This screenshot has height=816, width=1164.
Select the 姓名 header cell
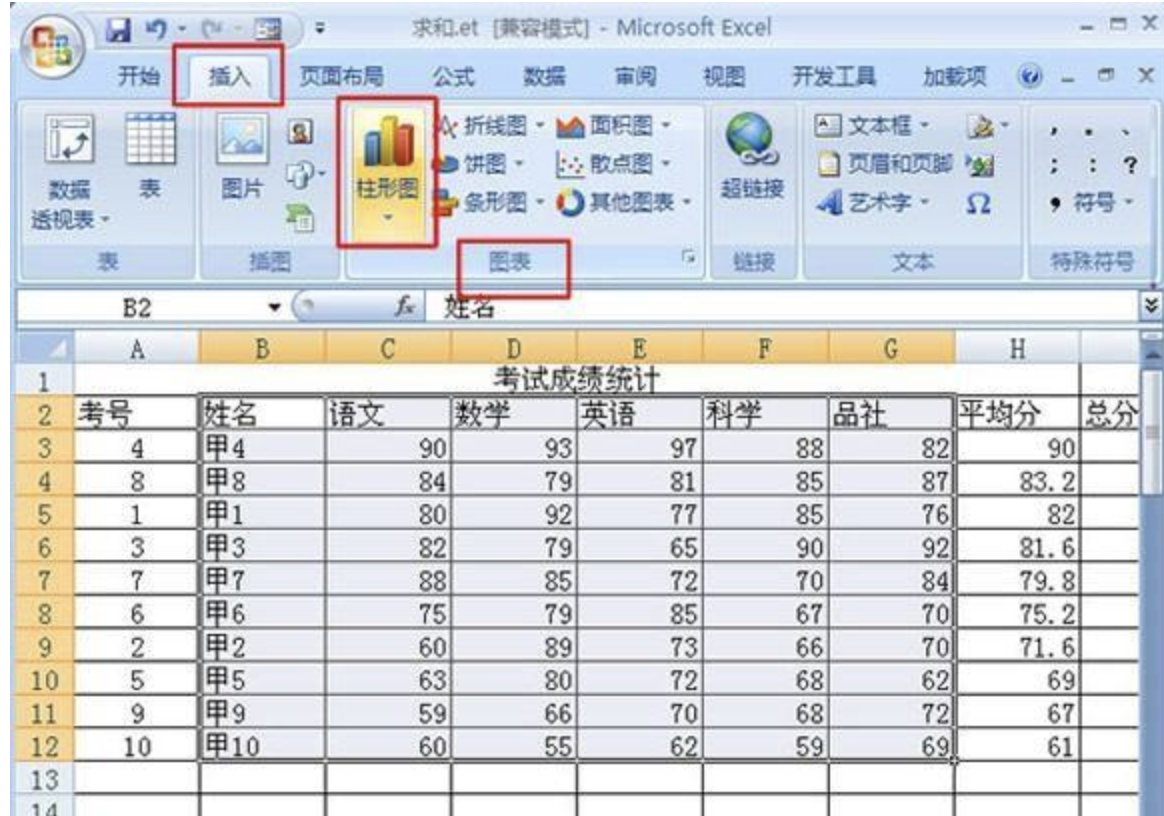point(262,414)
